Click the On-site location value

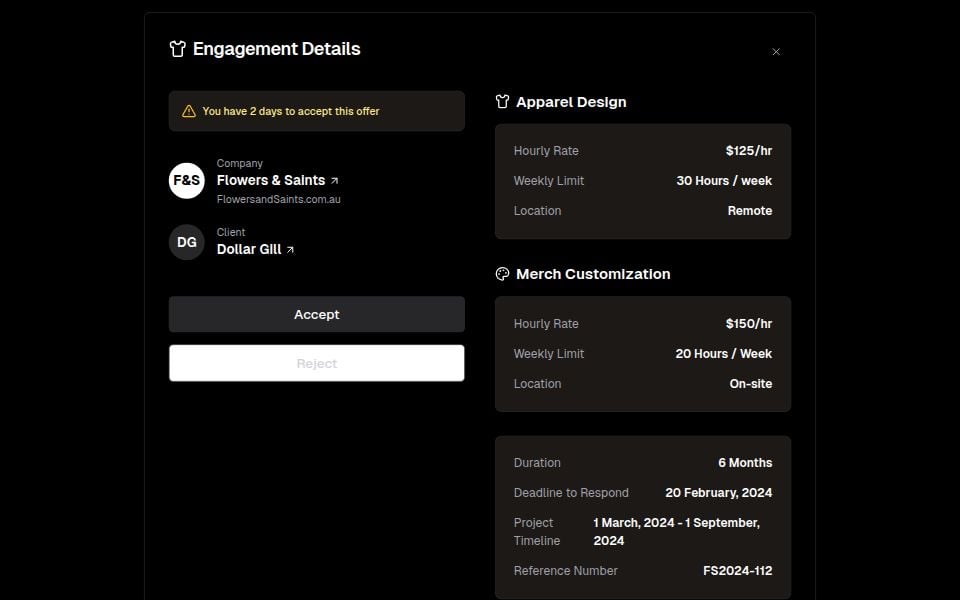(x=750, y=384)
